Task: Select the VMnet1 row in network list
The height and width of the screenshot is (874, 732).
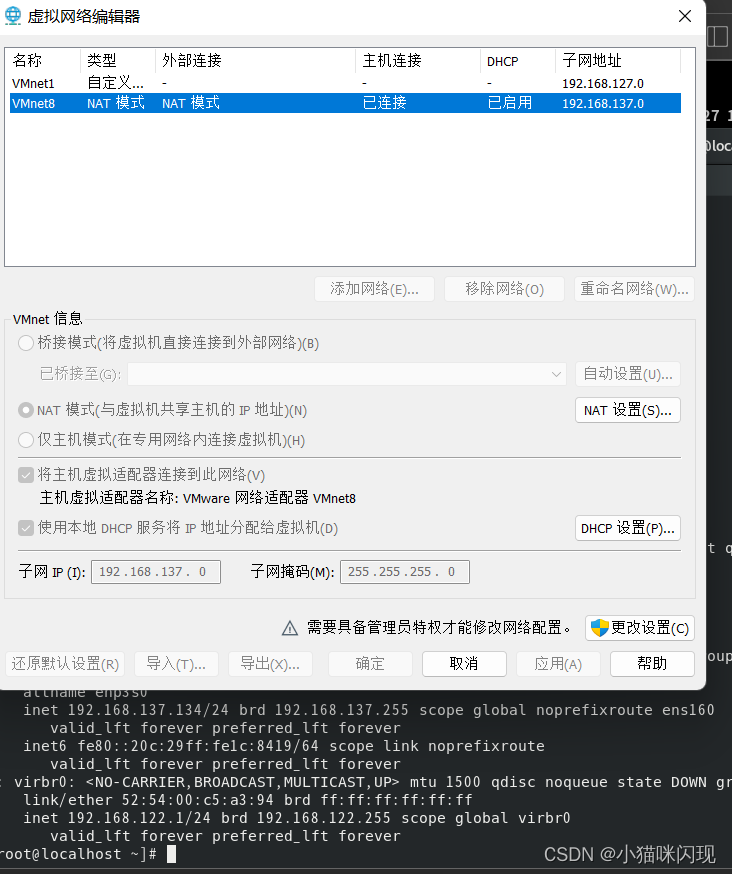Action: (x=345, y=83)
